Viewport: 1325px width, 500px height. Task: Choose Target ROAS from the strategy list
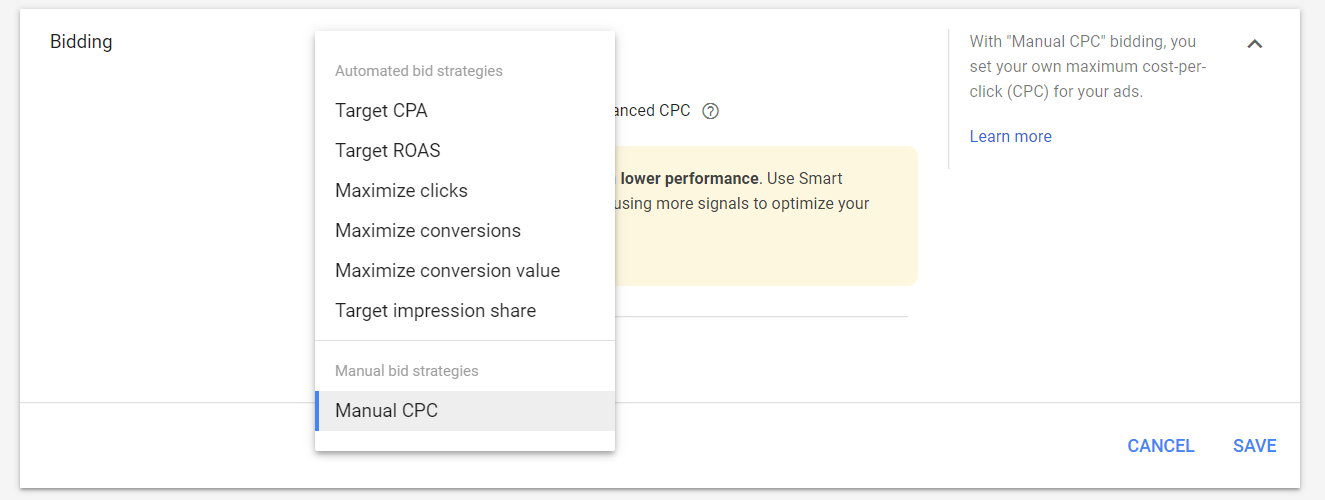coord(388,151)
